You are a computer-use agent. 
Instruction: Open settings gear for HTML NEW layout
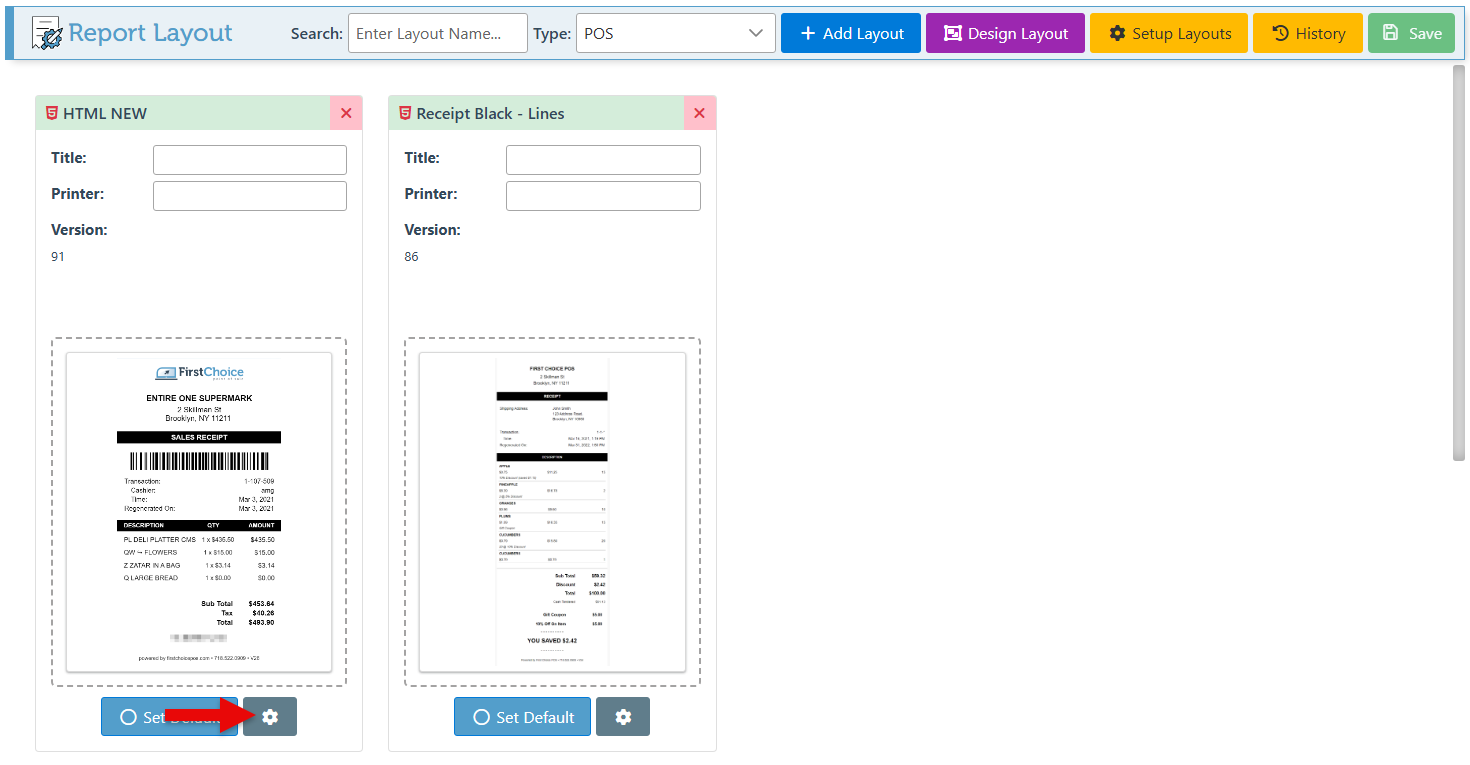tap(270, 717)
